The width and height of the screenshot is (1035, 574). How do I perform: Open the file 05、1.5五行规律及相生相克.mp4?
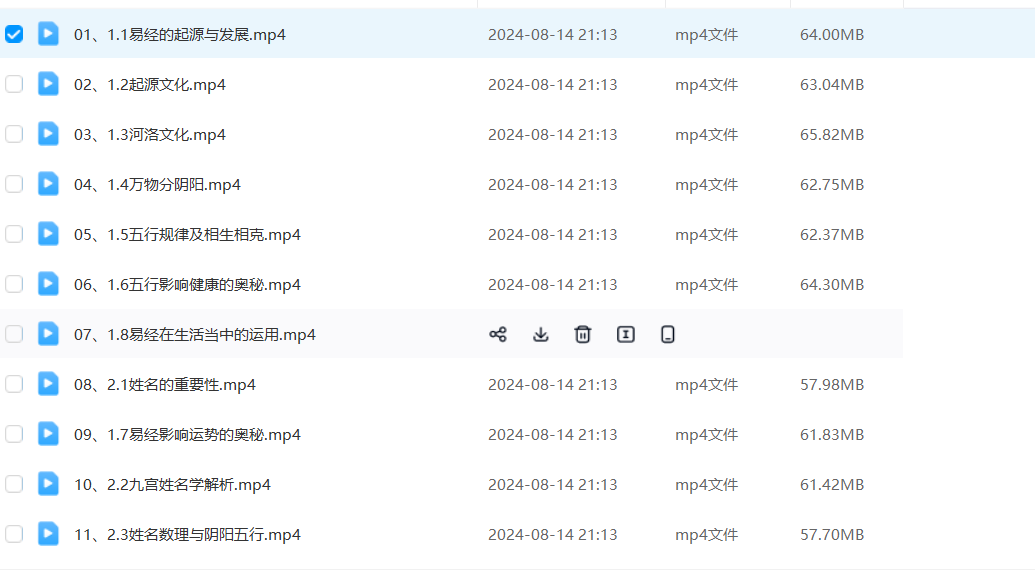[x=187, y=235]
